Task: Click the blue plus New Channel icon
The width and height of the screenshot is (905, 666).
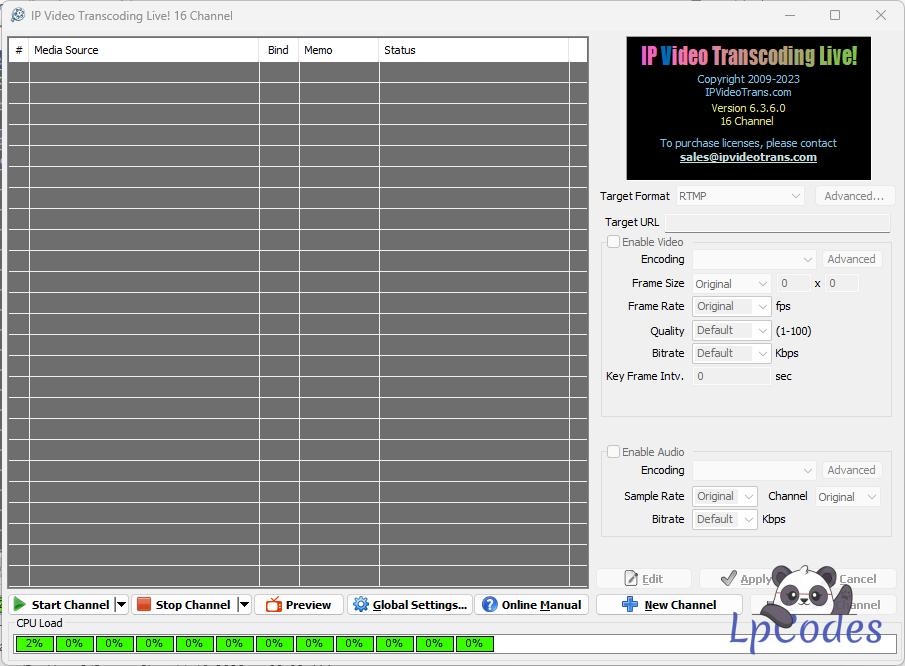Action: (630, 605)
